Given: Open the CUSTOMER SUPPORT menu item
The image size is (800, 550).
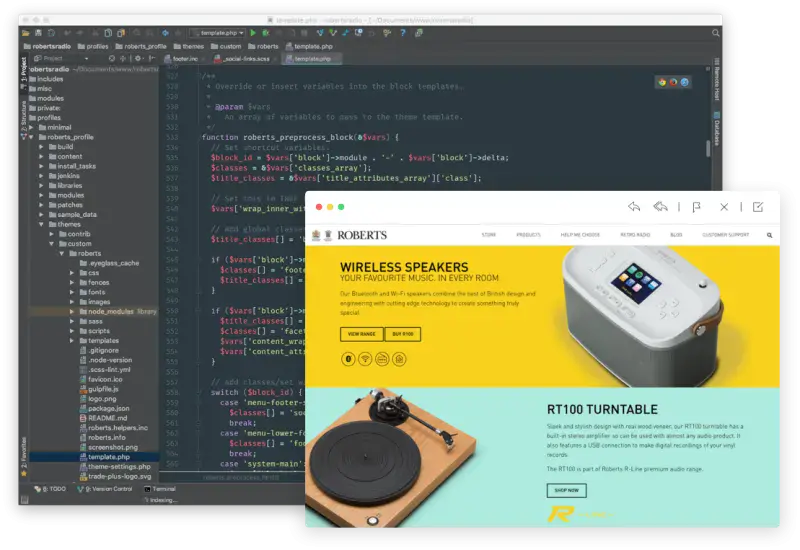Looking at the screenshot, I should coord(726,235).
